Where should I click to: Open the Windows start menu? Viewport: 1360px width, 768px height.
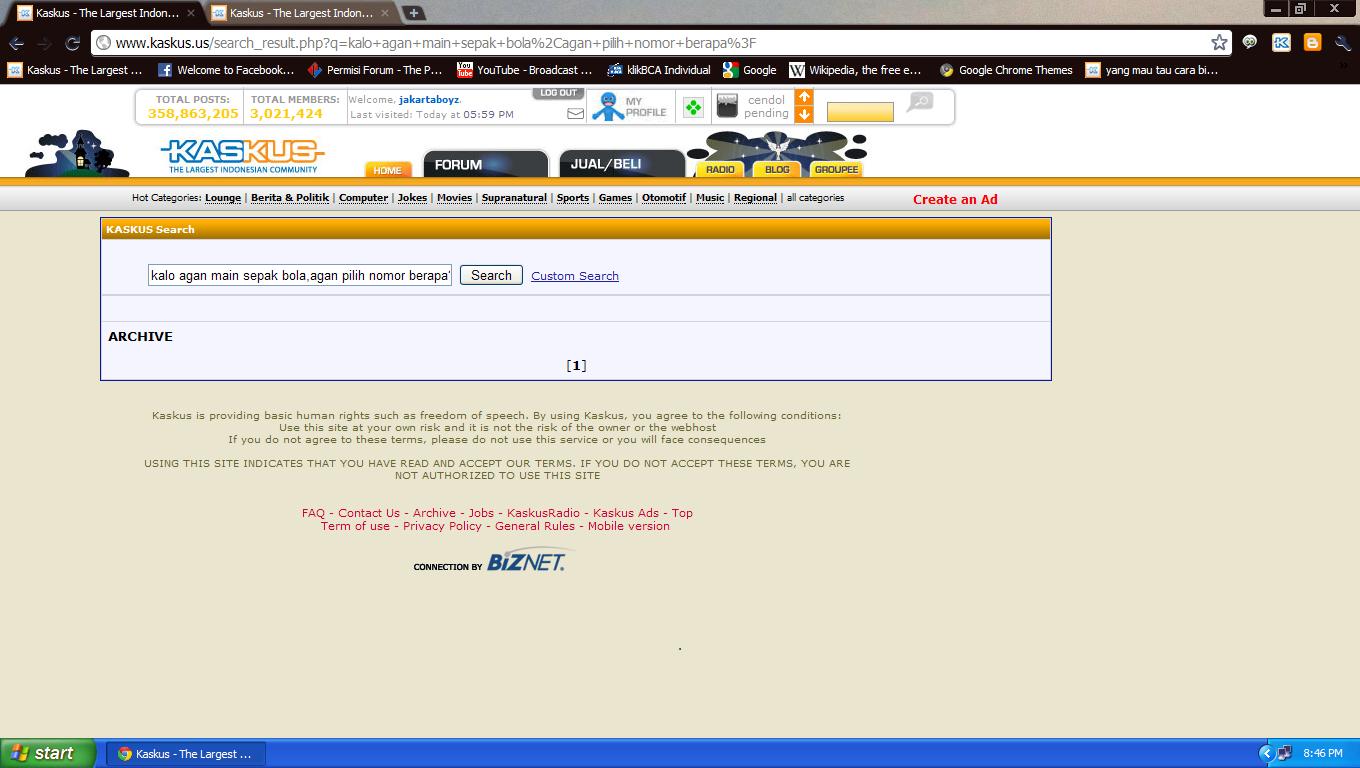(x=48, y=753)
